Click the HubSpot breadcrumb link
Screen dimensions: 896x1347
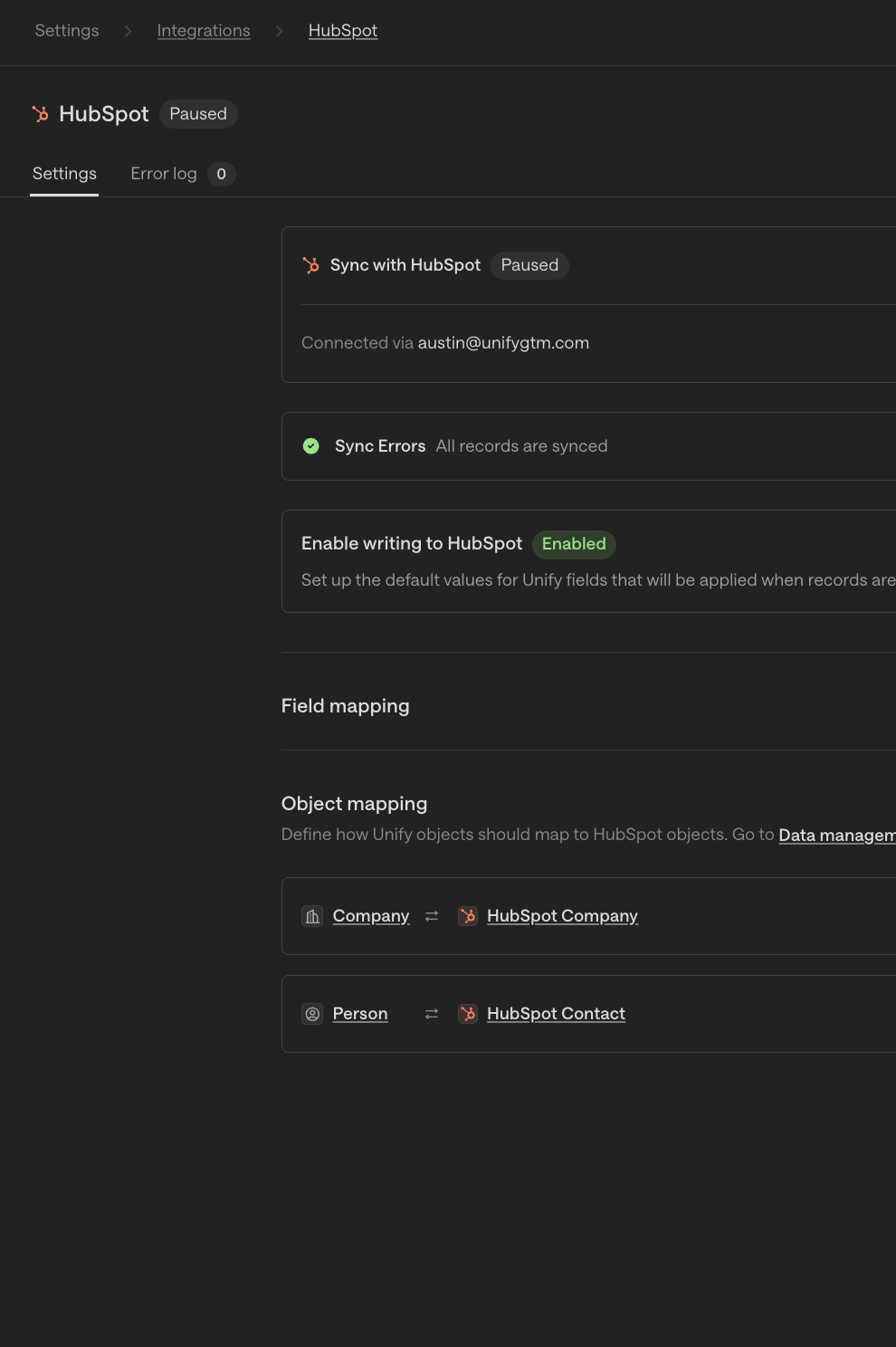click(x=343, y=31)
